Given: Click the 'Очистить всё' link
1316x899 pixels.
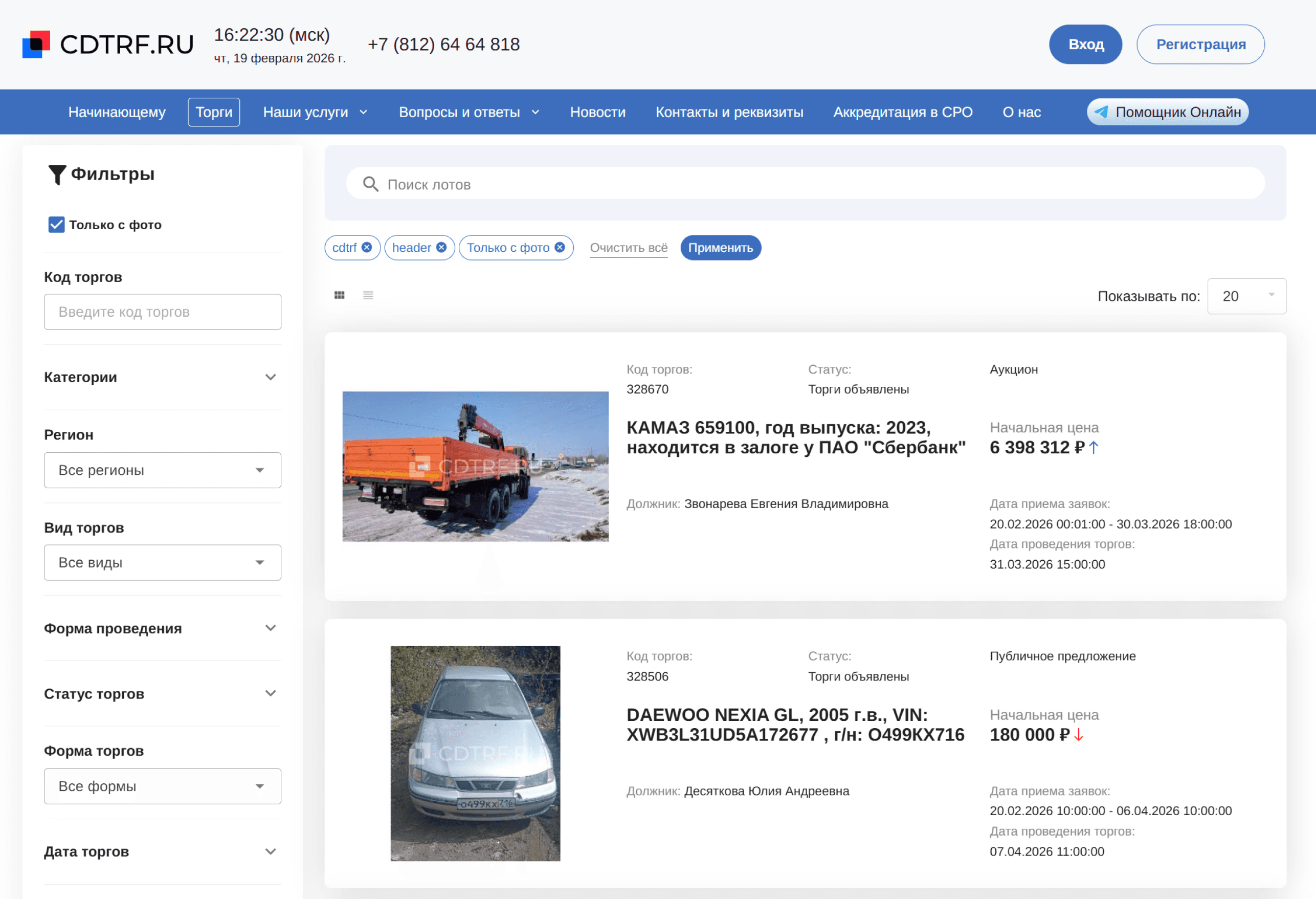Looking at the screenshot, I should [x=629, y=248].
